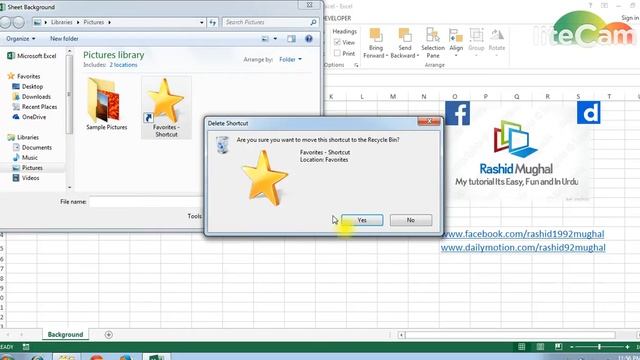Viewport: 640px width, 360px height.
Task: Select Microsoft Excel in navigation pane
Action: pyautogui.click(x=32, y=56)
